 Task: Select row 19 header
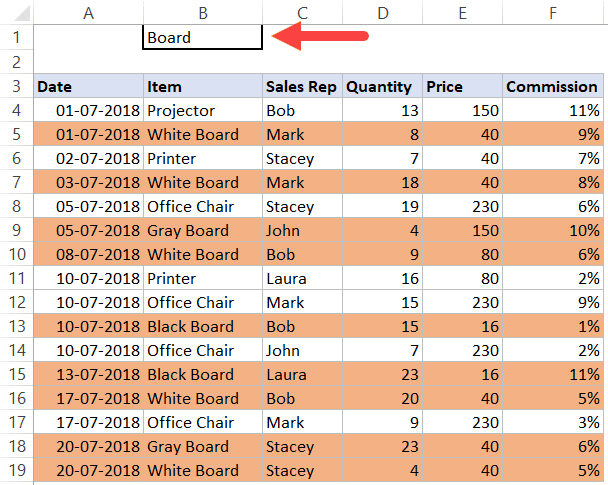[x=16, y=470]
